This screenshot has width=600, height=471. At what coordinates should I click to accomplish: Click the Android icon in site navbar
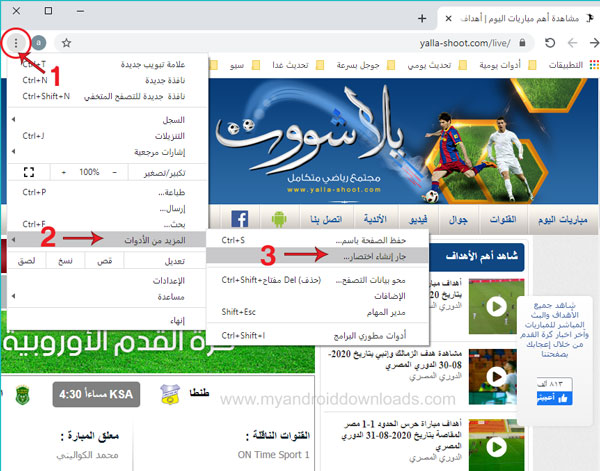279,219
